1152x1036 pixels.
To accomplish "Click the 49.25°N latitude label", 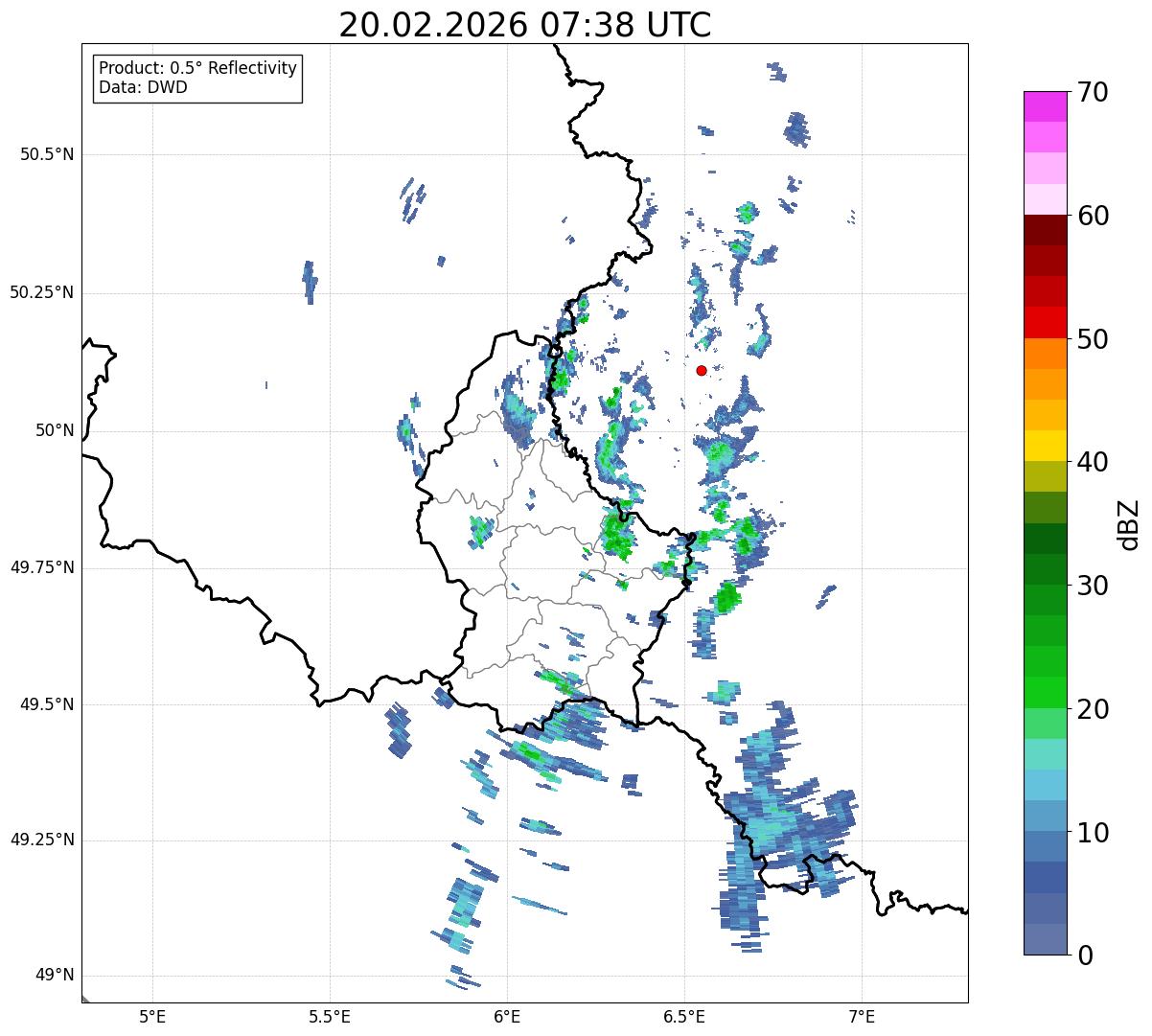I will click(x=42, y=840).
